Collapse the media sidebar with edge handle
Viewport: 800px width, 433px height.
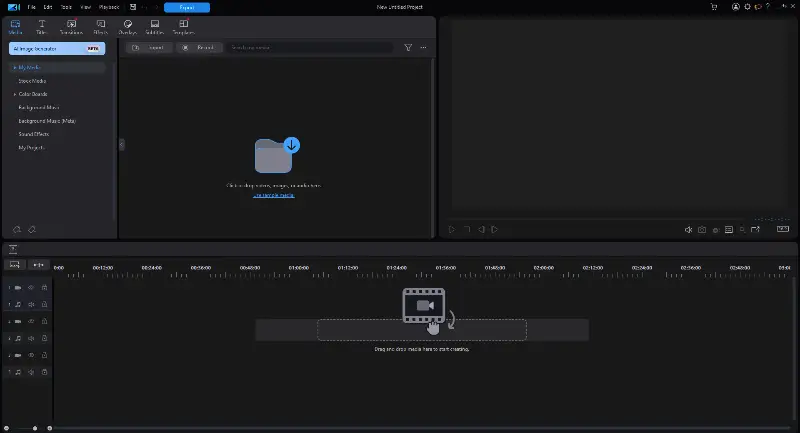[x=121, y=144]
